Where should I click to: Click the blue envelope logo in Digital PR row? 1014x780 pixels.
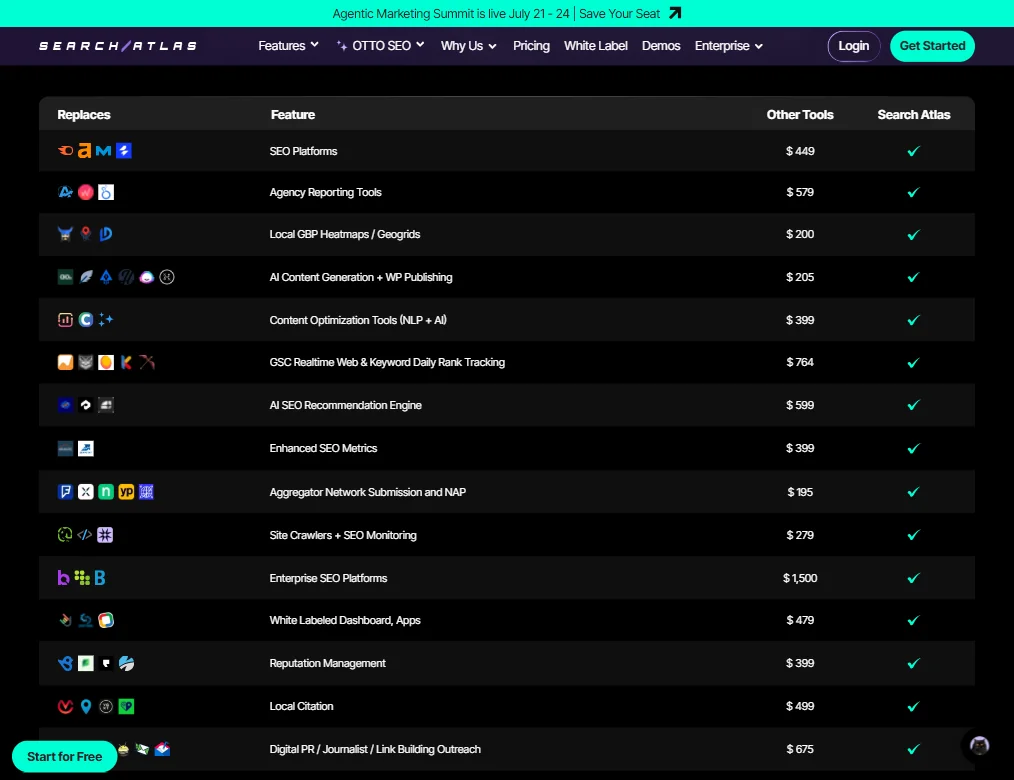coord(162,749)
